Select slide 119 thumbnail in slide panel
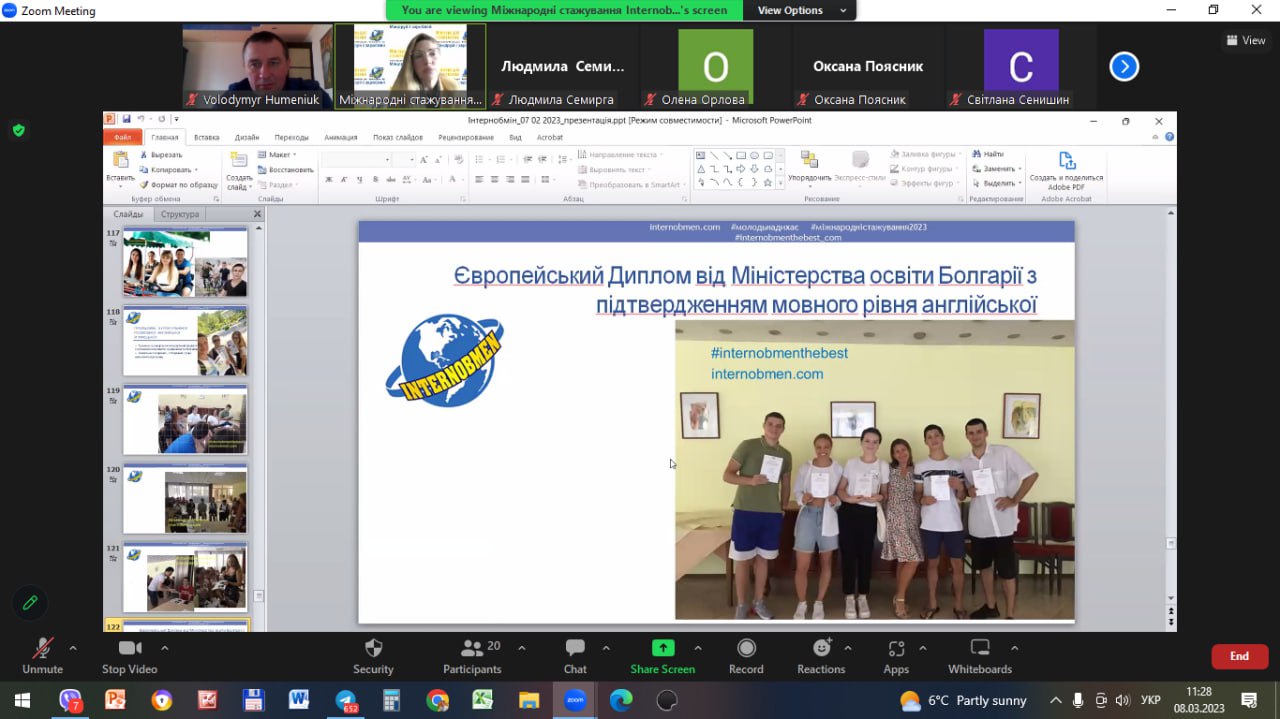Viewport: 1280px width, 719px height. tap(185, 421)
